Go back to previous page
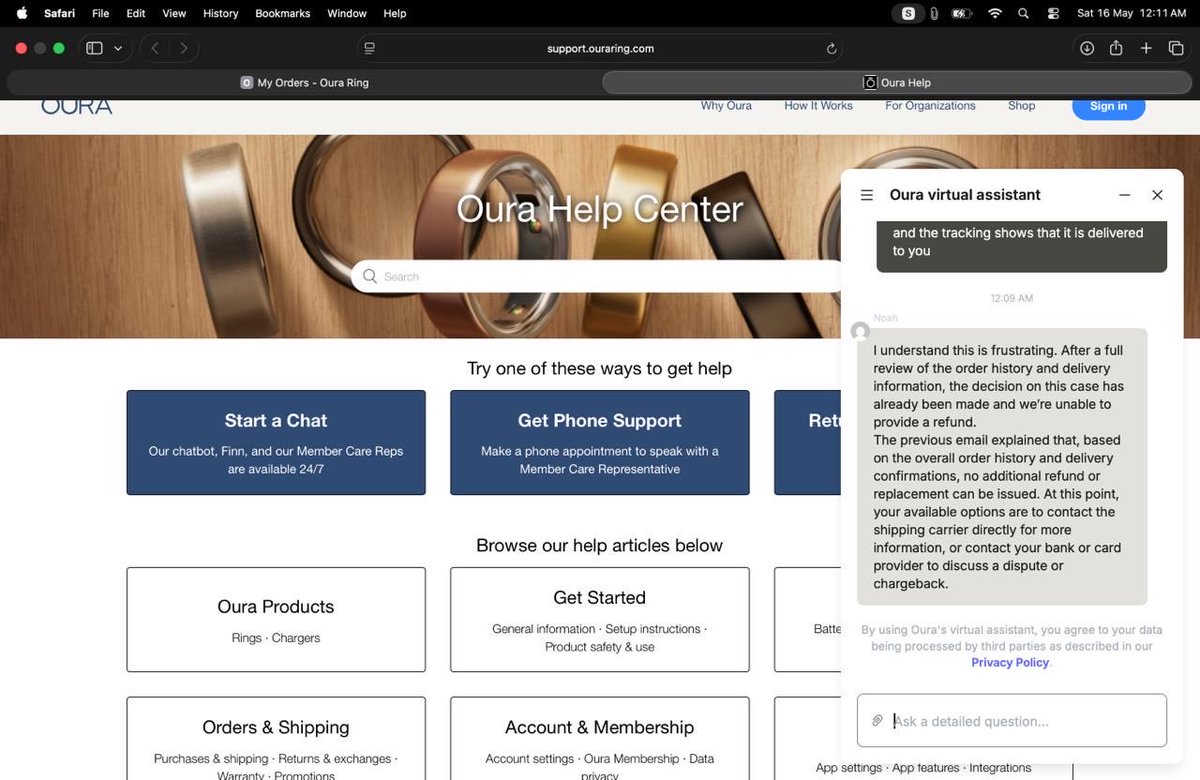This screenshot has height=780, width=1200. pyautogui.click(x=155, y=48)
